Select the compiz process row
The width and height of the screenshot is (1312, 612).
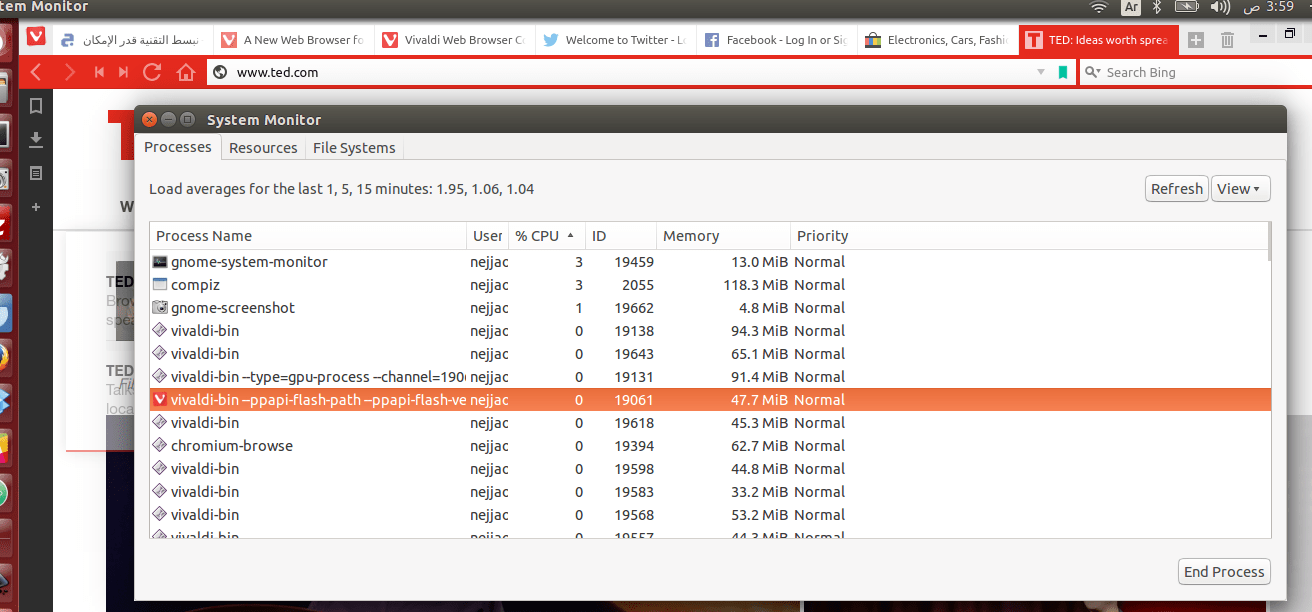708,285
